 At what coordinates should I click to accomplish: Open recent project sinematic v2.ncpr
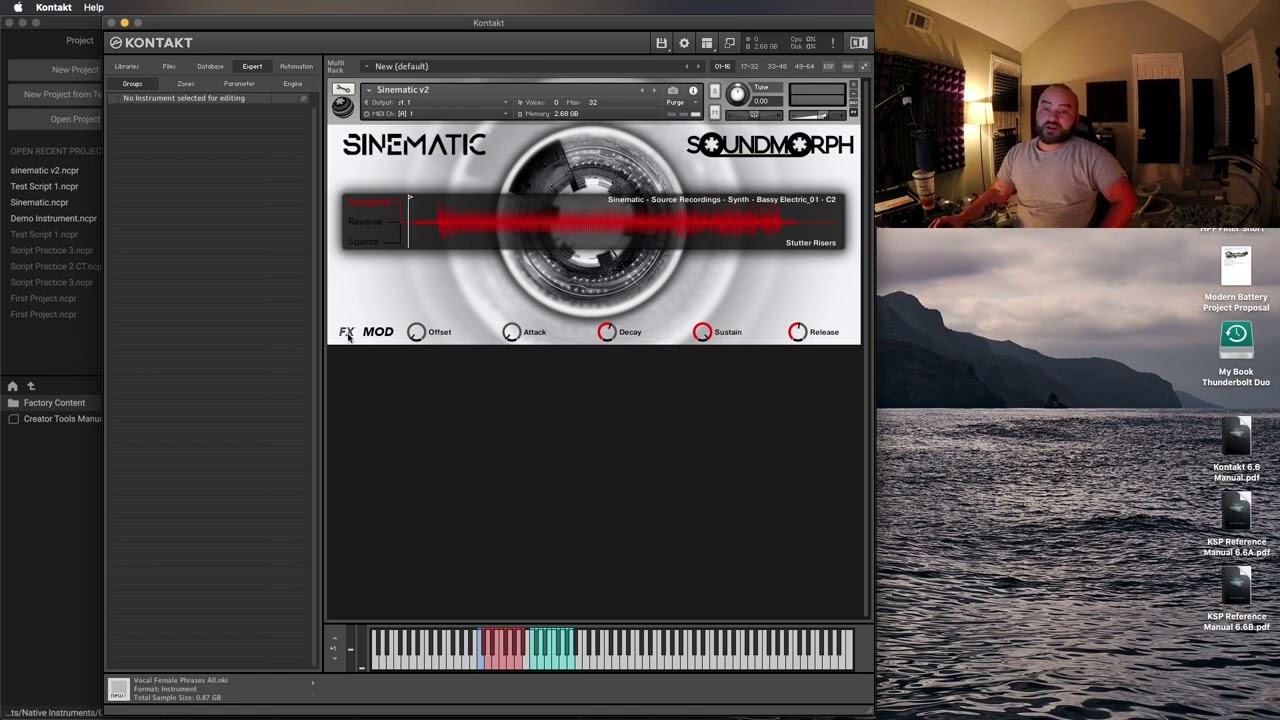pos(45,170)
